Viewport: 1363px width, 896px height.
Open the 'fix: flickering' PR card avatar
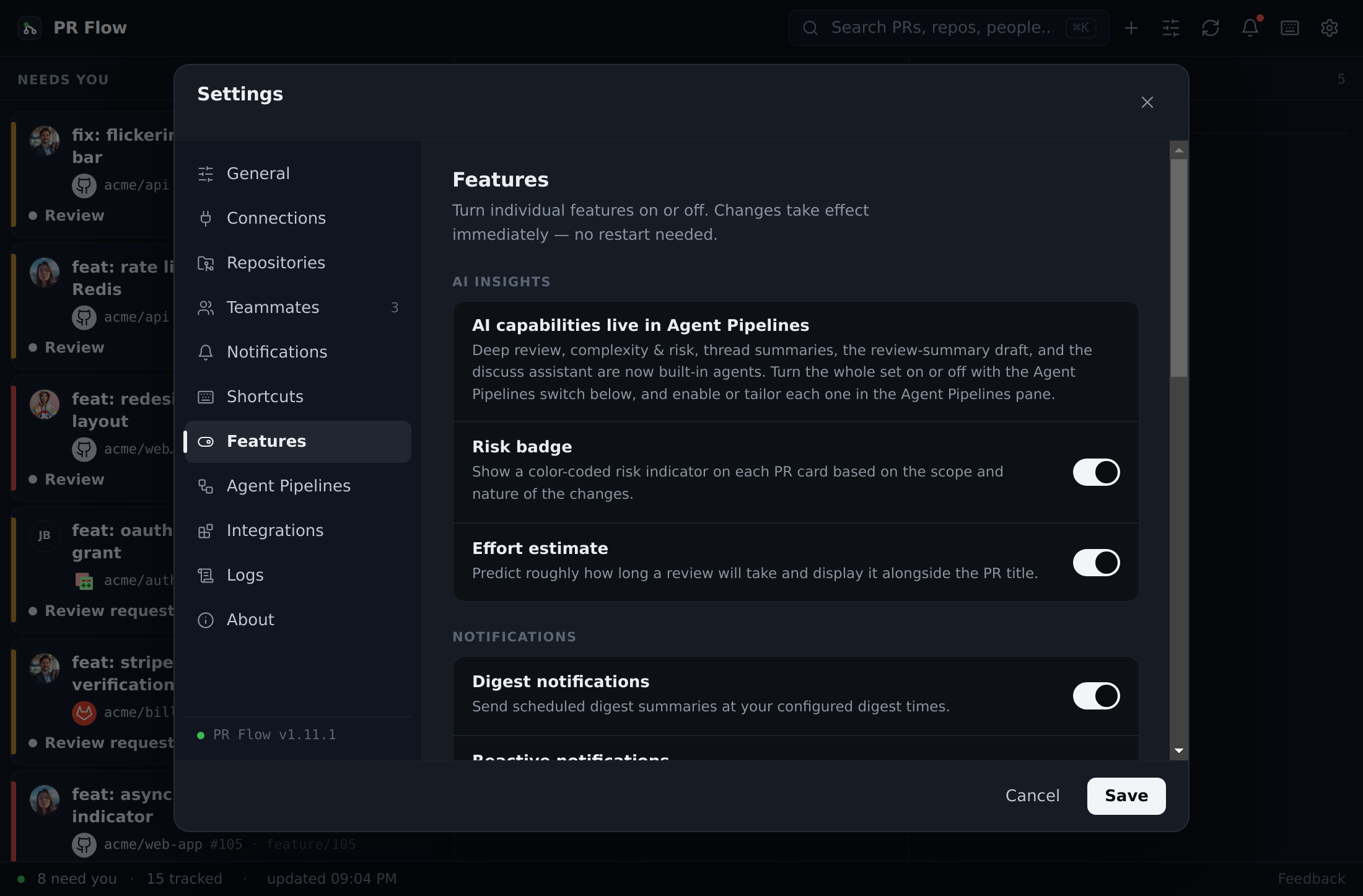[x=45, y=141]
